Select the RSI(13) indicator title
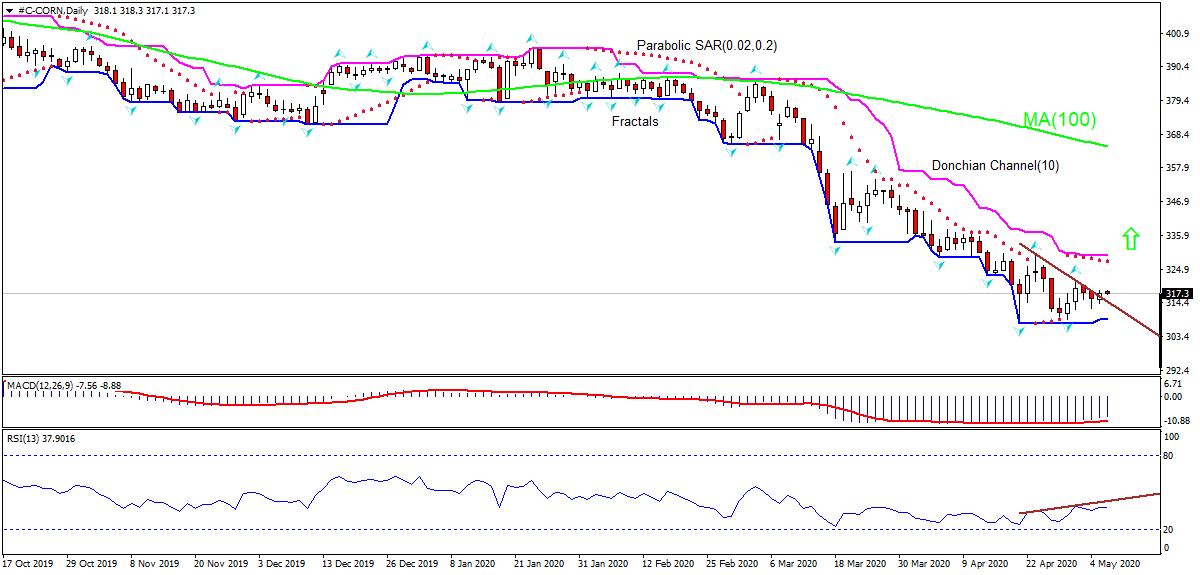Viewport: 1200px width, 575px height. click(x=39, y=438)
